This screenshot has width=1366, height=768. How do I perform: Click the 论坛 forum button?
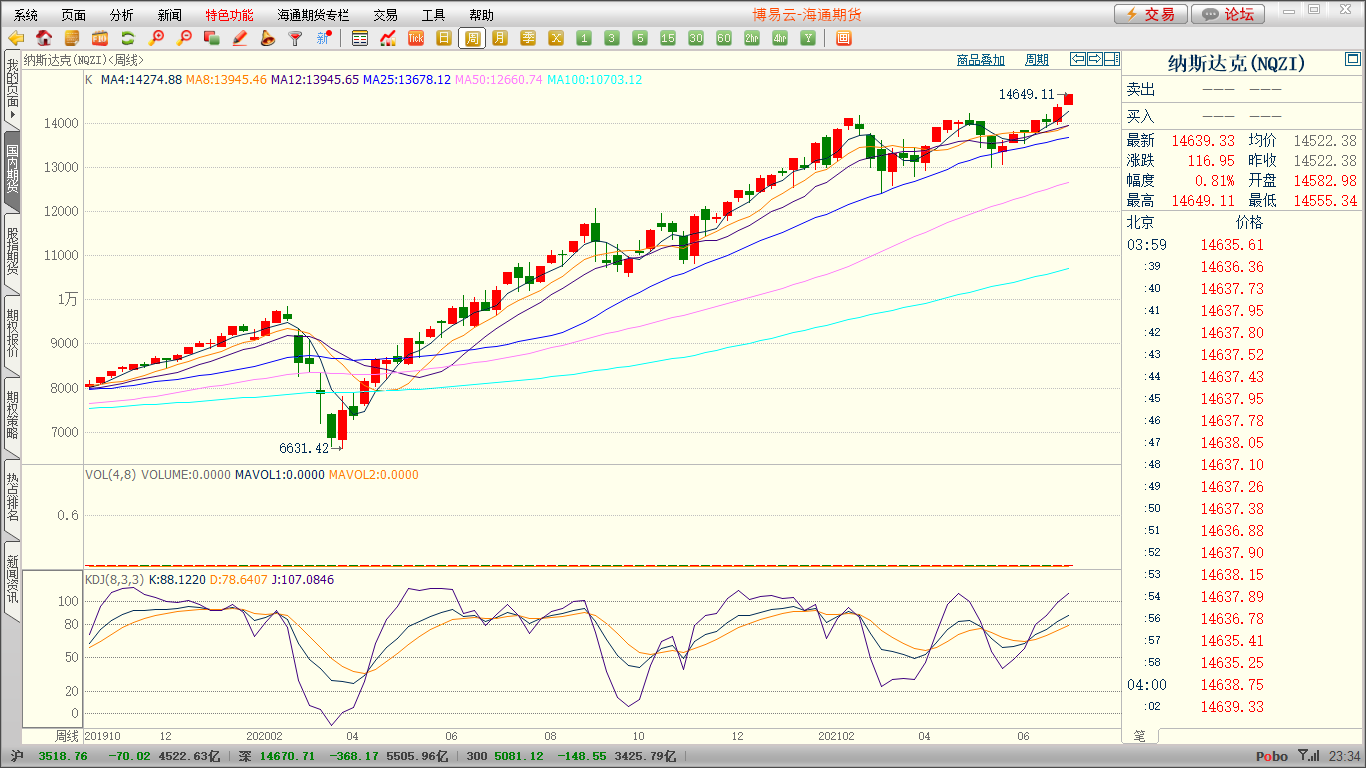point(1229,14)
